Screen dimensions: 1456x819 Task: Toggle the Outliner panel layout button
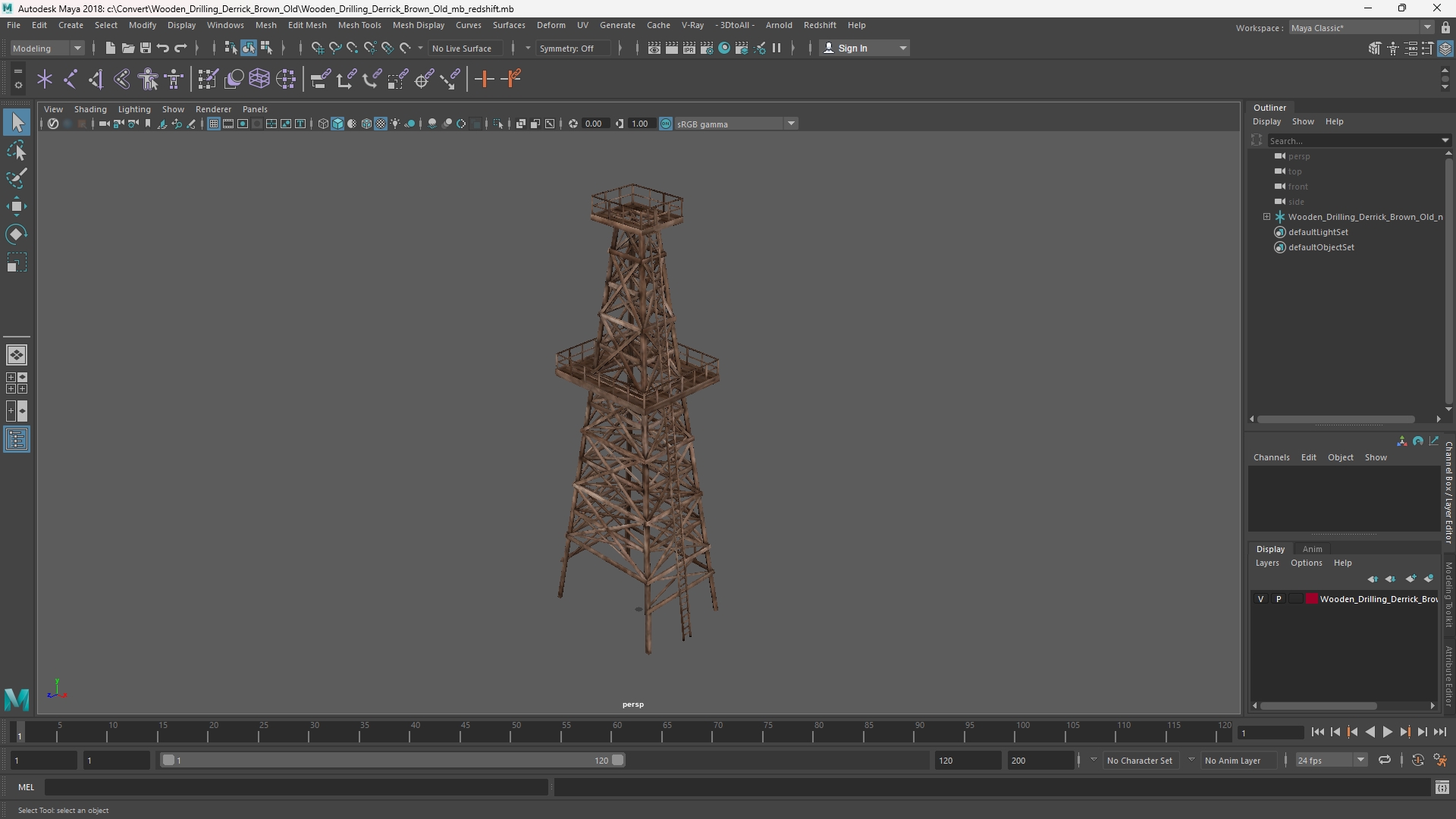17,440
